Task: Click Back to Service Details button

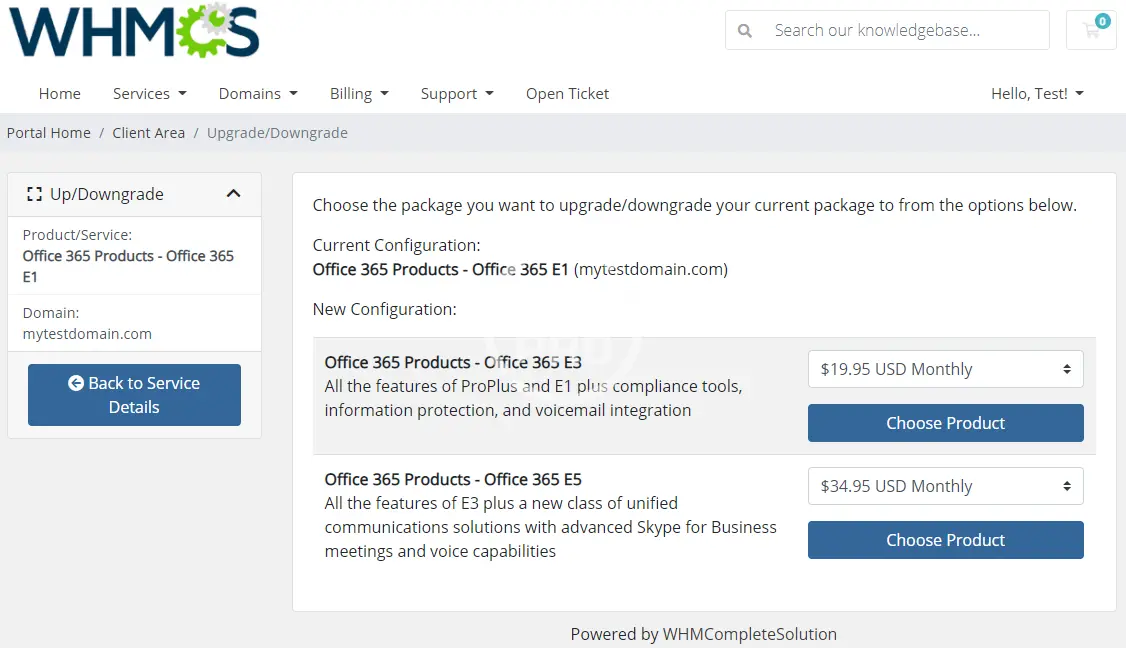Action: click(x=134, y=395)
